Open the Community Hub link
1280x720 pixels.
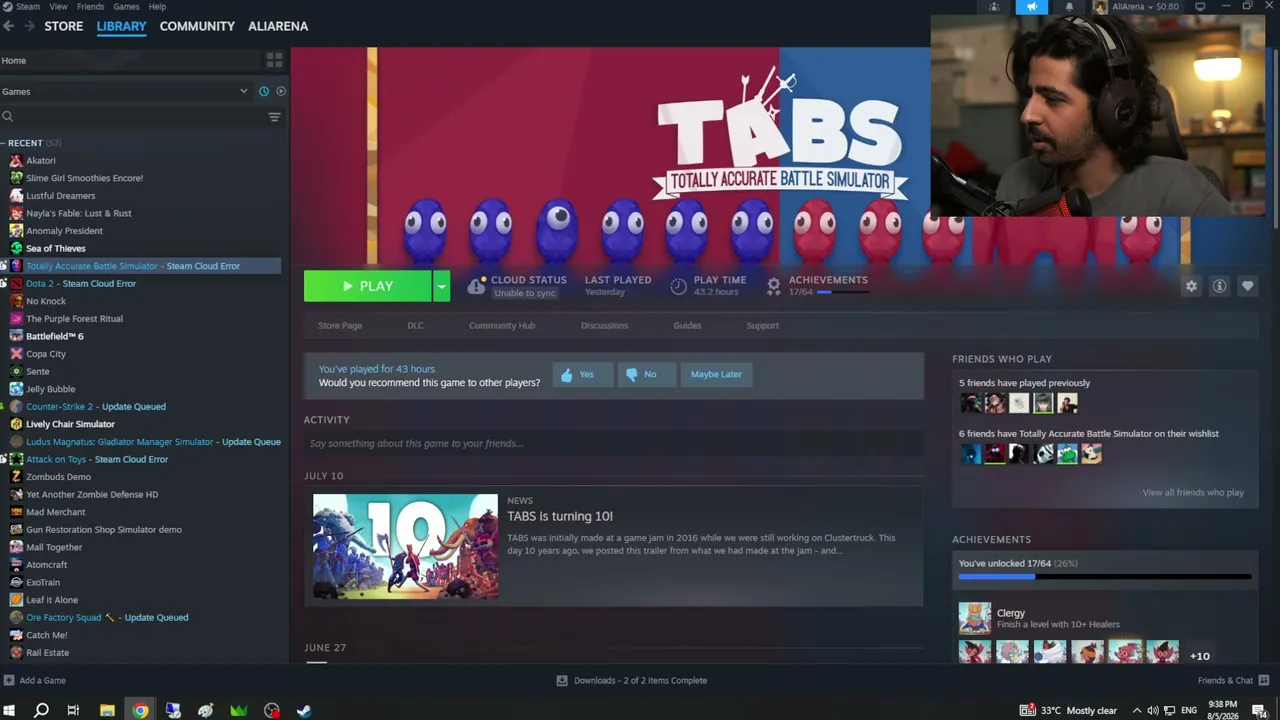[x=502, y=325]
